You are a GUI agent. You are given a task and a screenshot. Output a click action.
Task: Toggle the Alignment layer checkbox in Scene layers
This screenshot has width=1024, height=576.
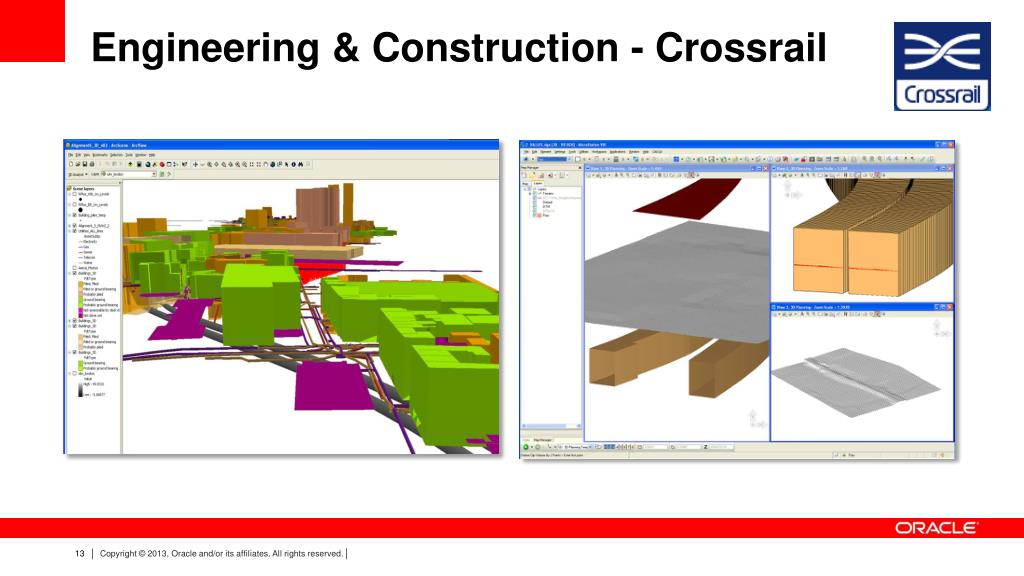pyautogui.click(x=74, y=225)
